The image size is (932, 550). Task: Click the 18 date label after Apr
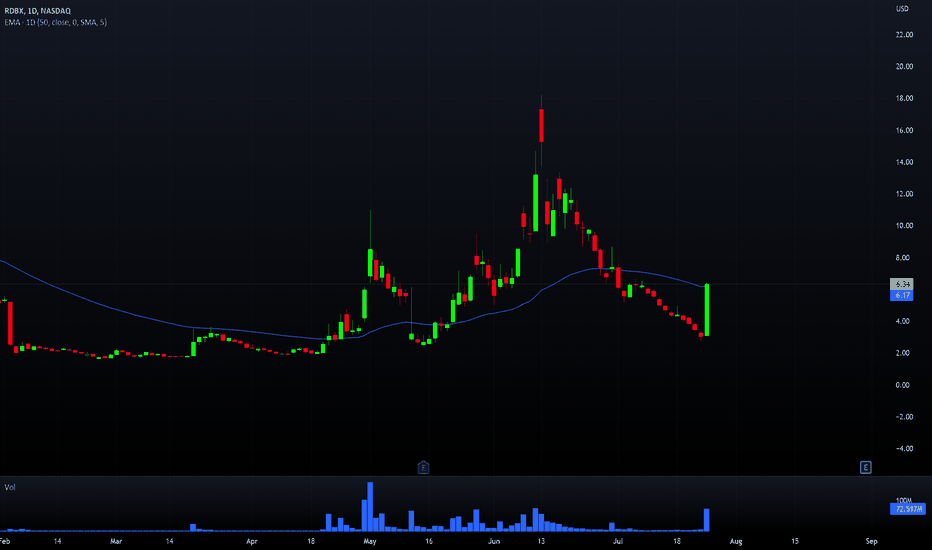click(x=311, y=542)
